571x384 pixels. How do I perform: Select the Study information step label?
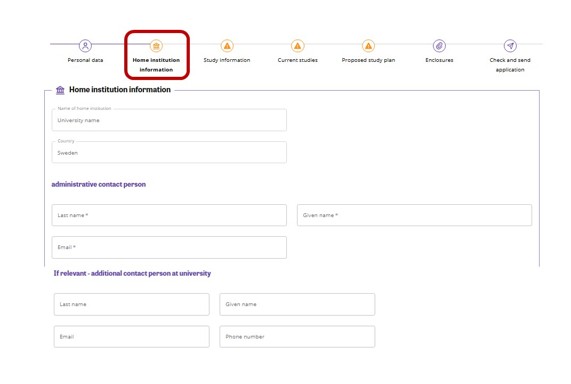tap(227, 60)
